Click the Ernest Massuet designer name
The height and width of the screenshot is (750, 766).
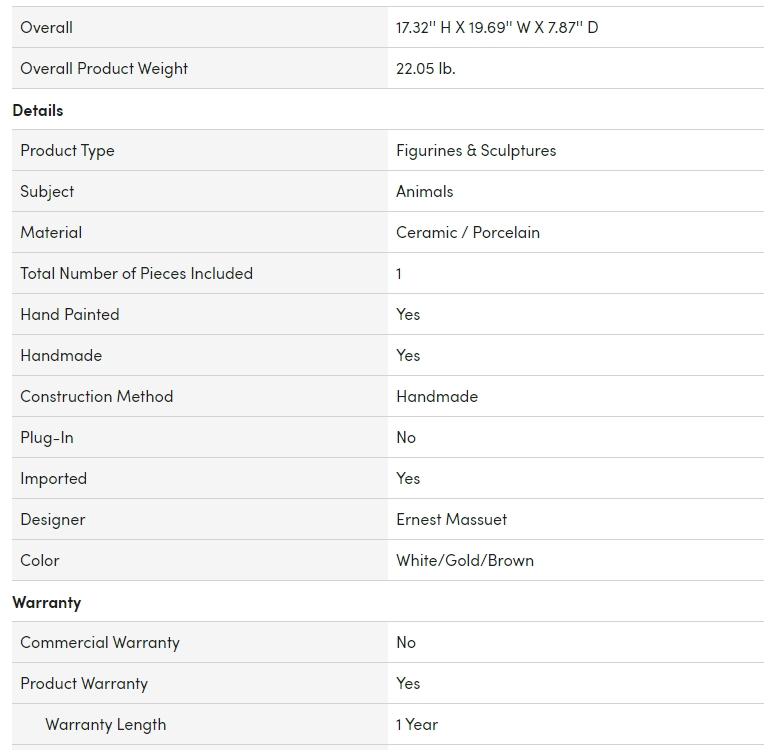coord(451,519)
